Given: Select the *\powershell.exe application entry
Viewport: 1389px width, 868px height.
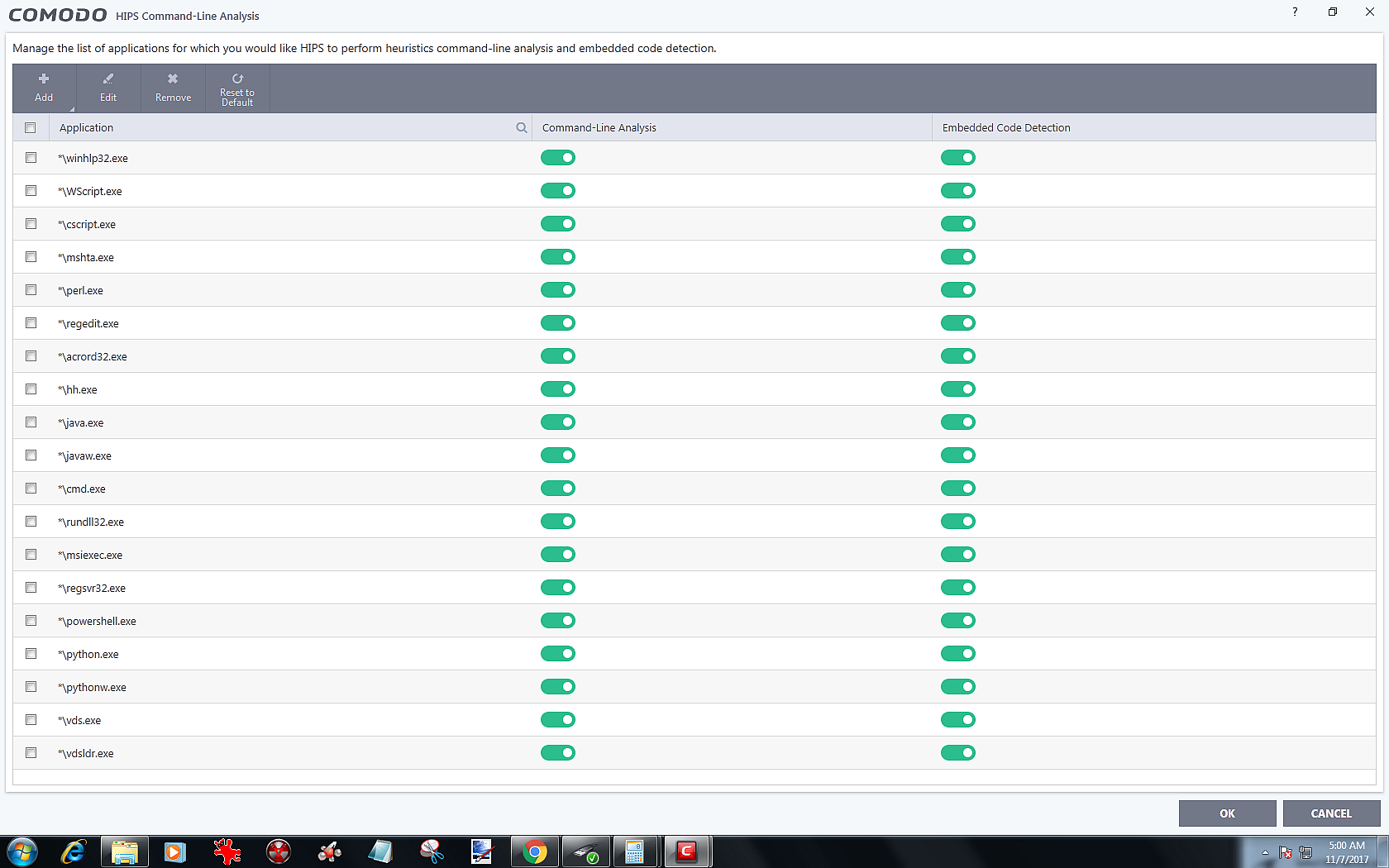Looking at the screenshot, I should [x=97, y=621].
